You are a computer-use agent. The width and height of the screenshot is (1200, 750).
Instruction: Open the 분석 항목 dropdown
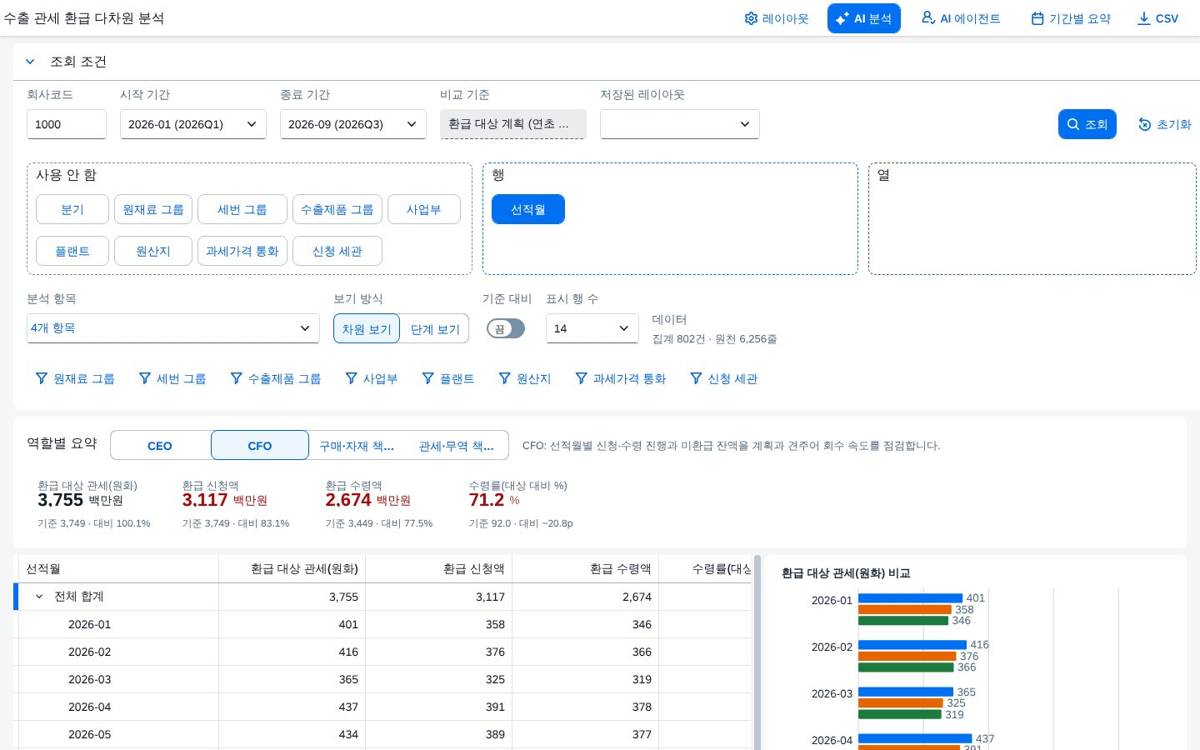coord(173,328)
